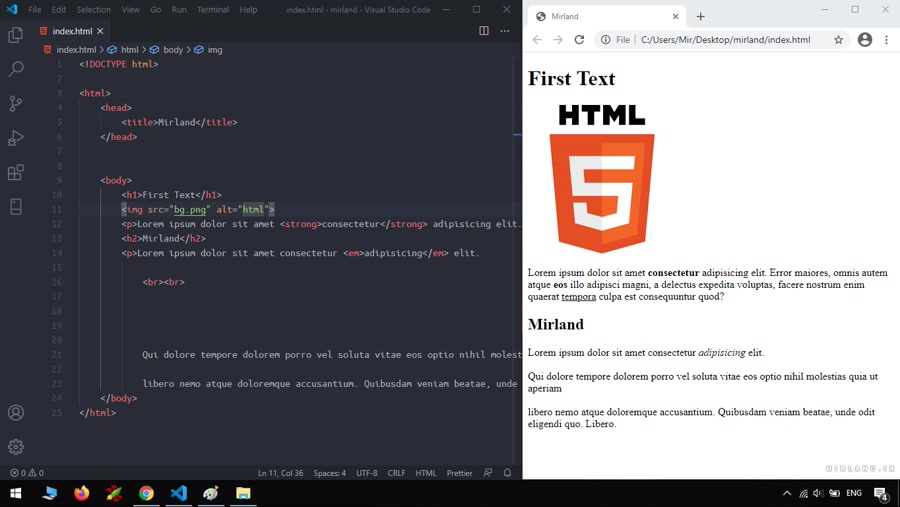The image size is (900, 507).
Task: Open the editor More Actions ellipsis
Action: click(x=505, y=31)
